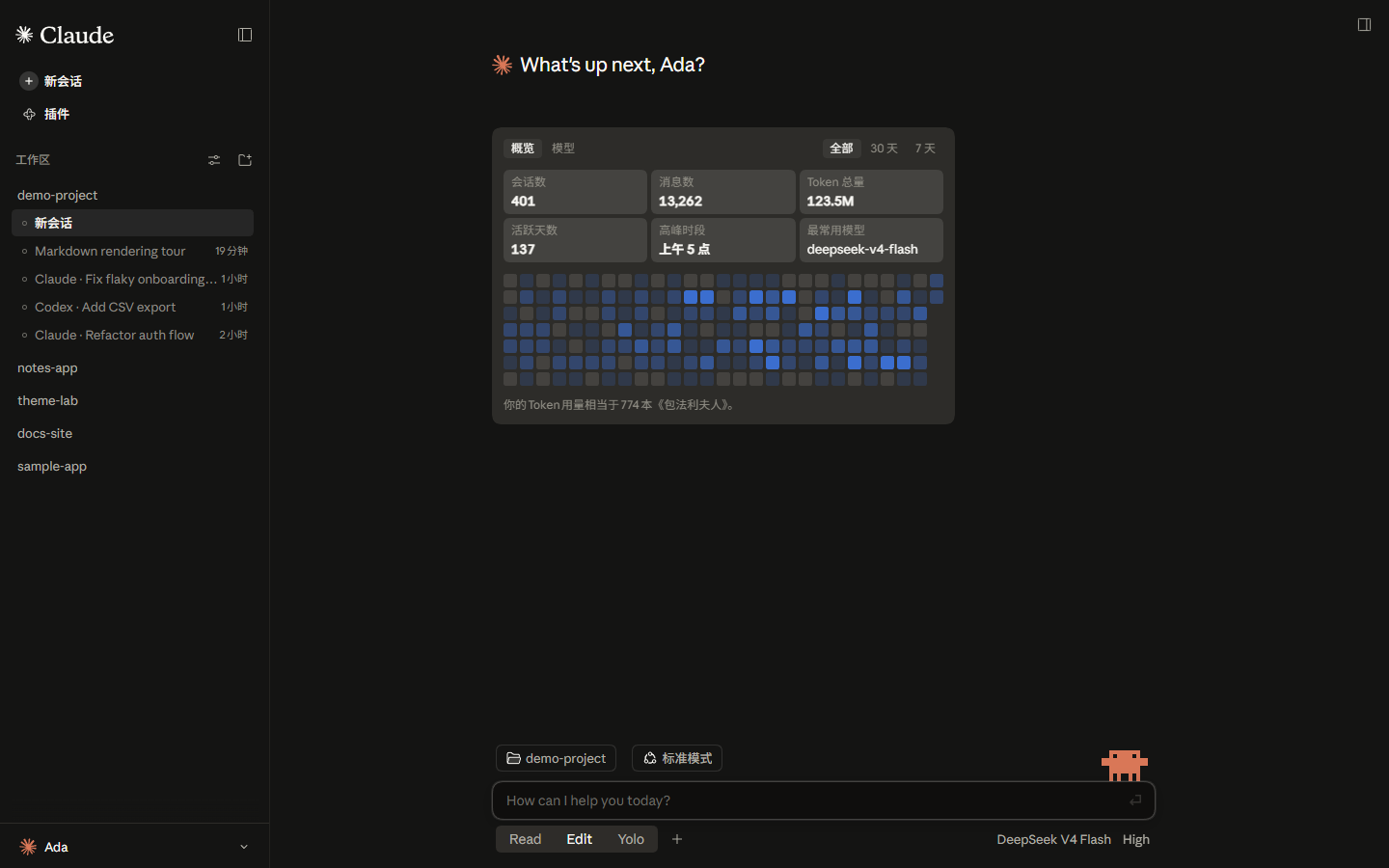Select Yolo permission mode
Viewport: 1389px width, 868px height.
point(631,839)
